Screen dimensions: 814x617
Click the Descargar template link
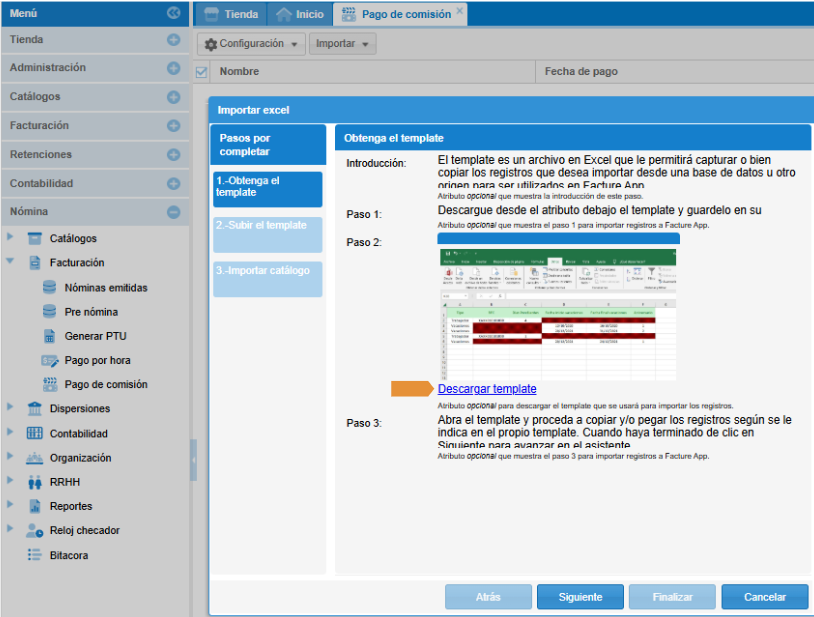pyautogui.click(x=487, y=389)
